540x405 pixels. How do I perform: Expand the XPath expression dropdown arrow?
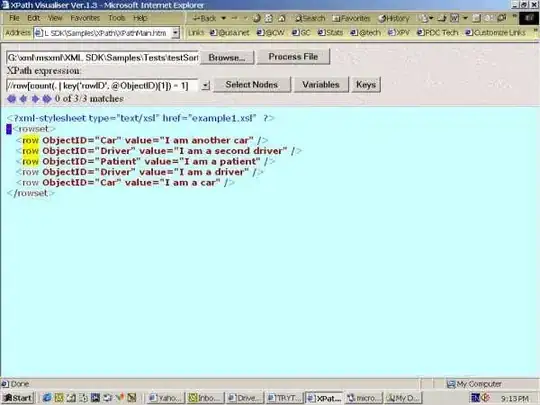[x=205, y=85]
